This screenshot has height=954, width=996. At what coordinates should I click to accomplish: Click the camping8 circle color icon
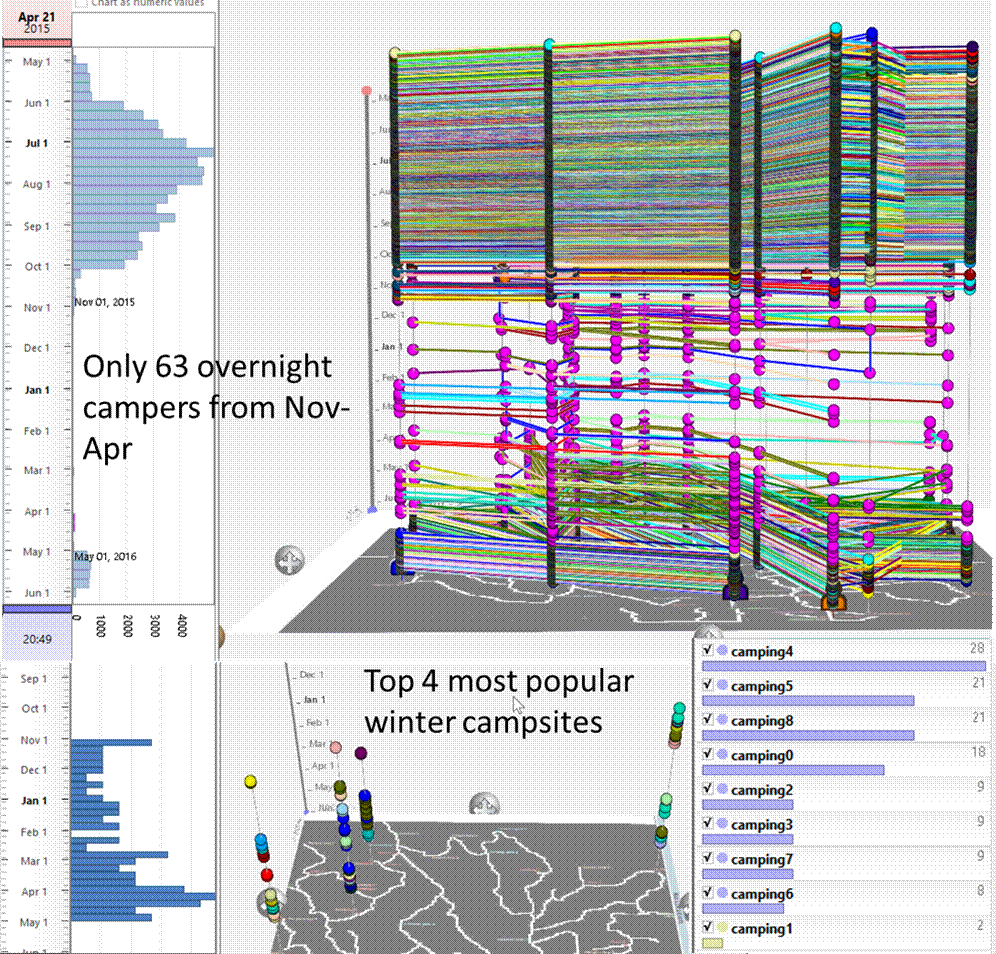(722, 721)
